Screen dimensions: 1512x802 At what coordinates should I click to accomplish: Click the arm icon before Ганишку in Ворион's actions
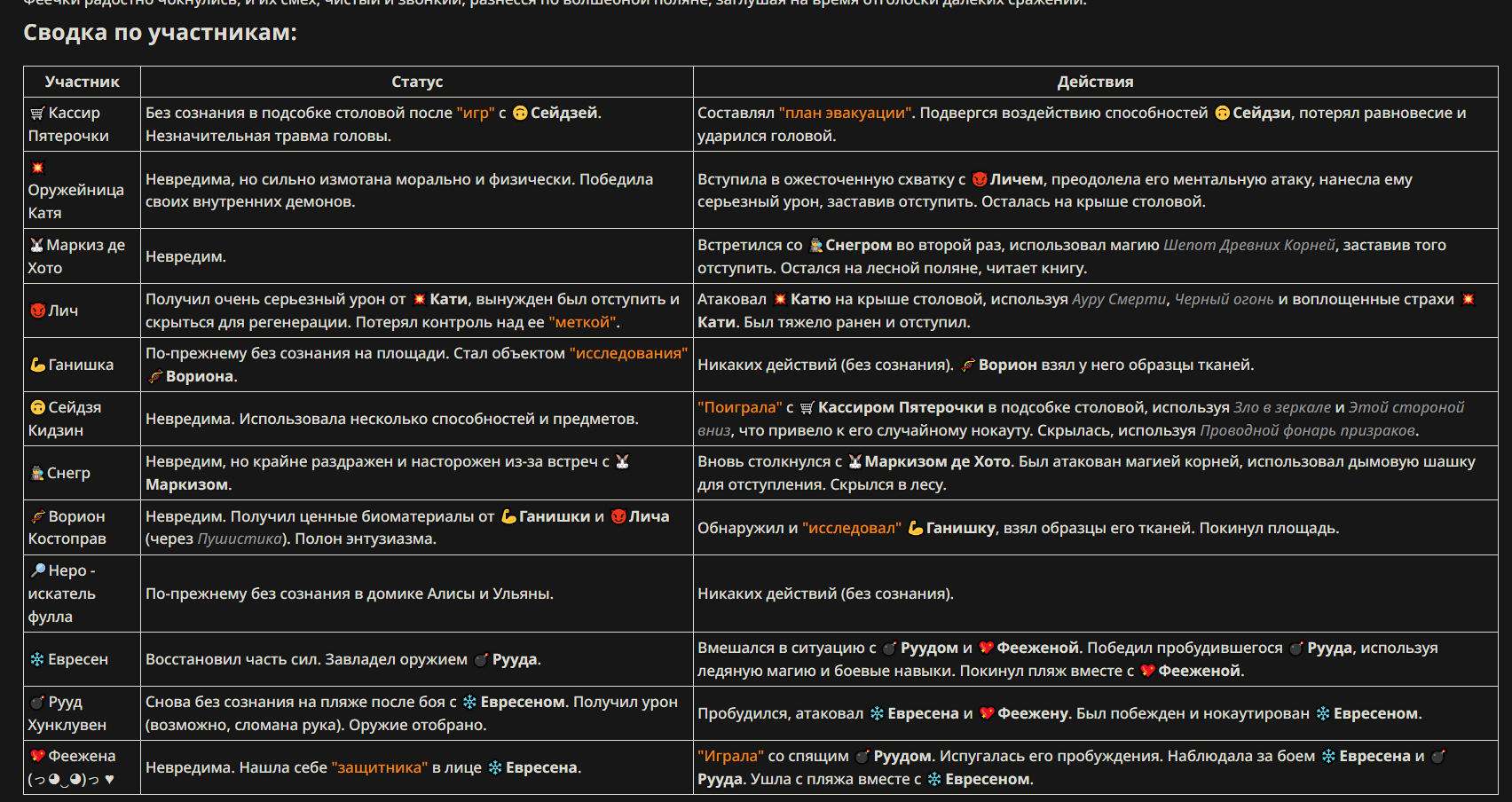916,528
